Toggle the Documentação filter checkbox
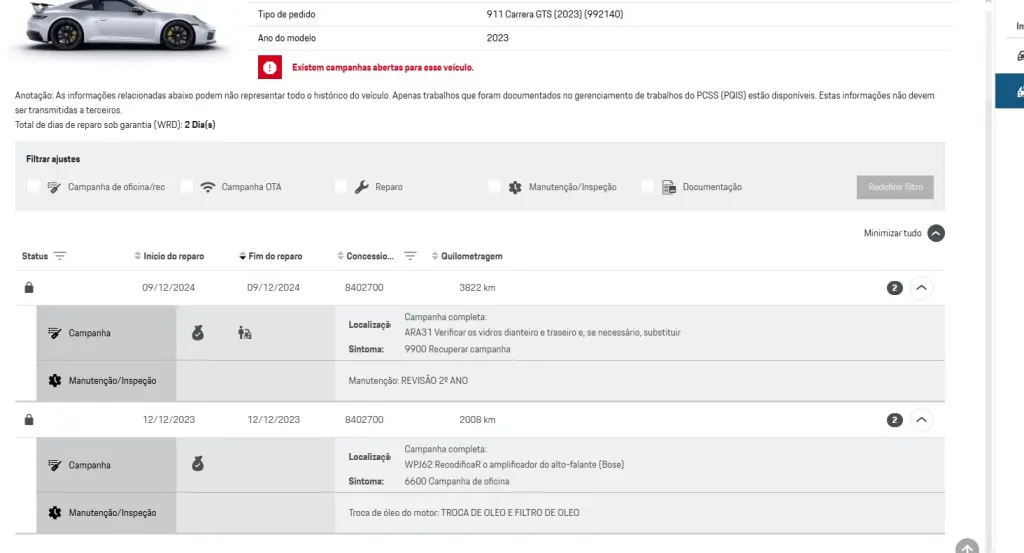This screenshot has width=1024, height=553. coord(648,187)
